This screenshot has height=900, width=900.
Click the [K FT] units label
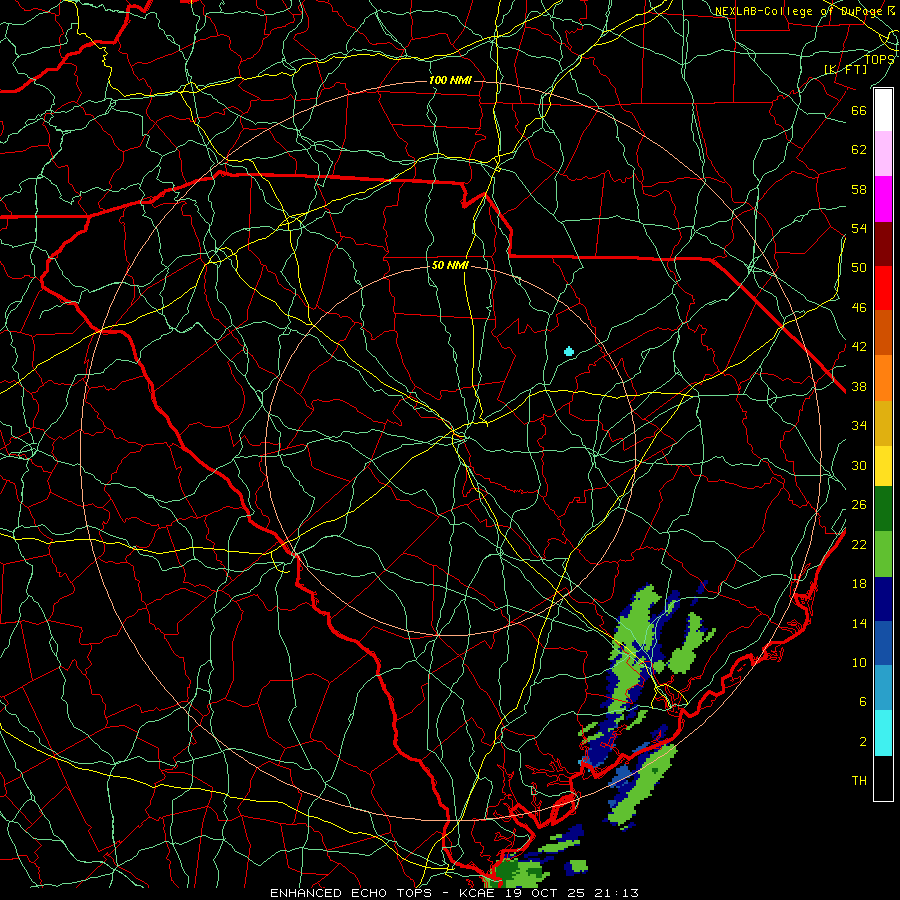point(845,69)
